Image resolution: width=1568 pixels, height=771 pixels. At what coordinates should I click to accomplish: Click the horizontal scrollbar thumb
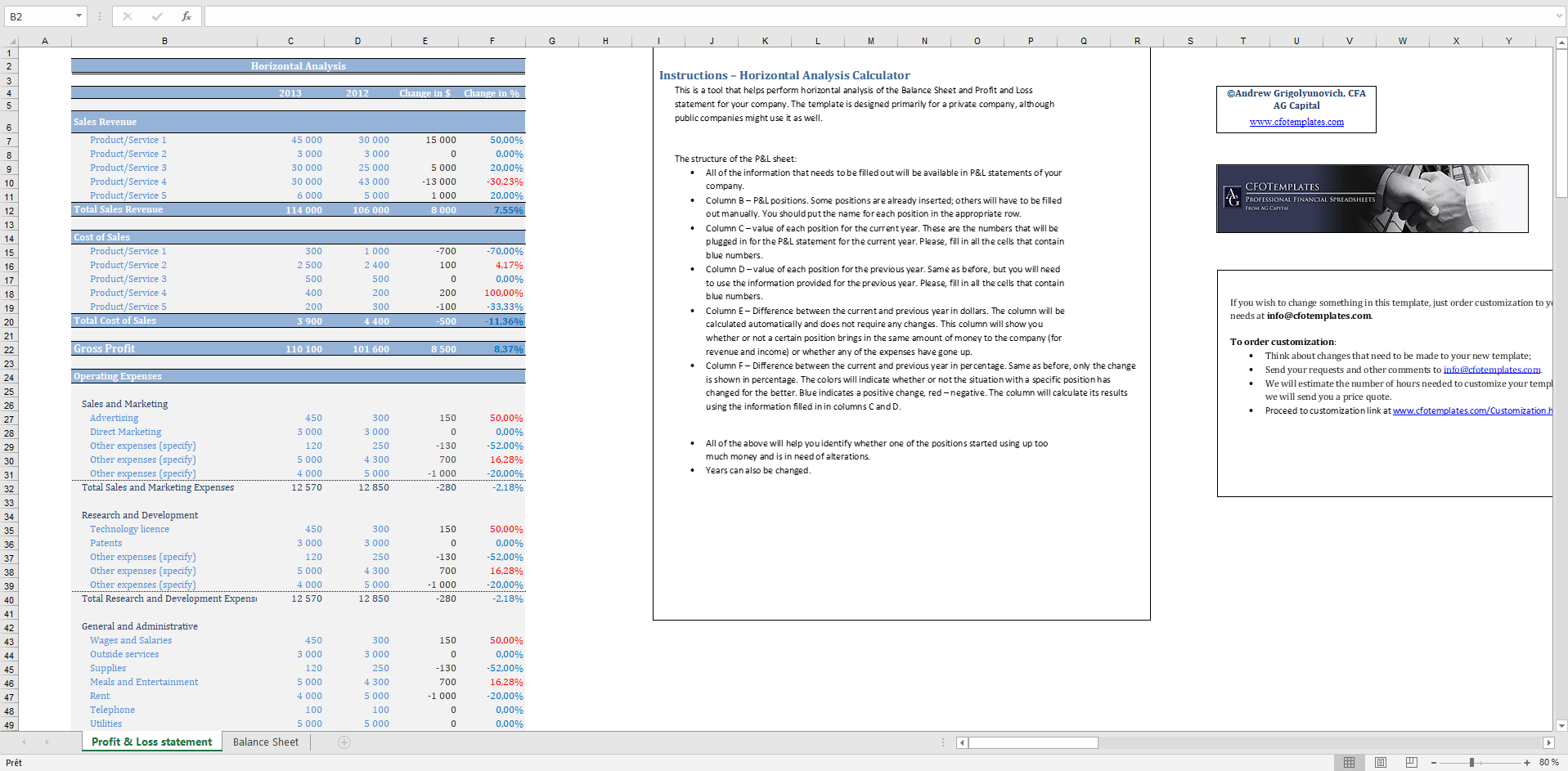[1033, 742]
